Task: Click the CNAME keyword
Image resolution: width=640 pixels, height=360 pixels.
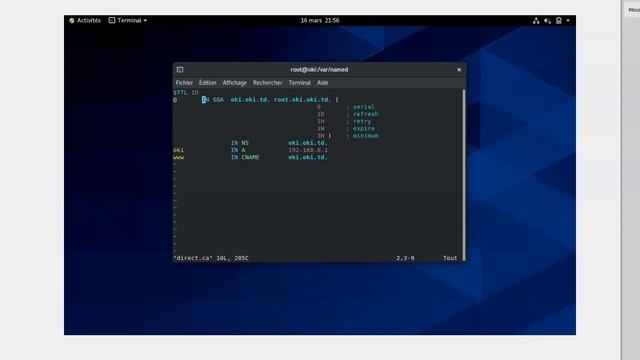Action: 250,158
